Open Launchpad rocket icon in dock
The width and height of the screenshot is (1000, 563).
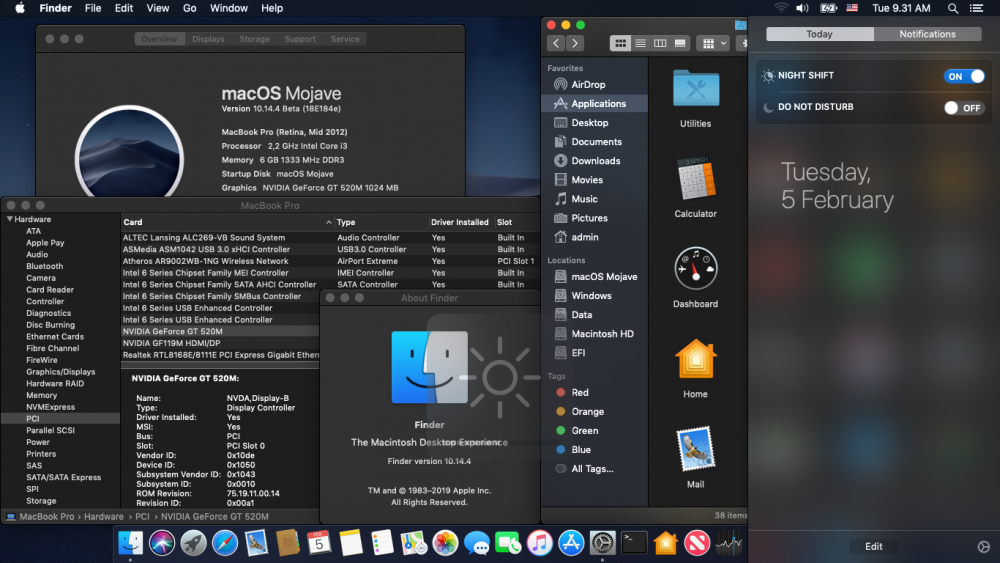click(x=193, y=543)
